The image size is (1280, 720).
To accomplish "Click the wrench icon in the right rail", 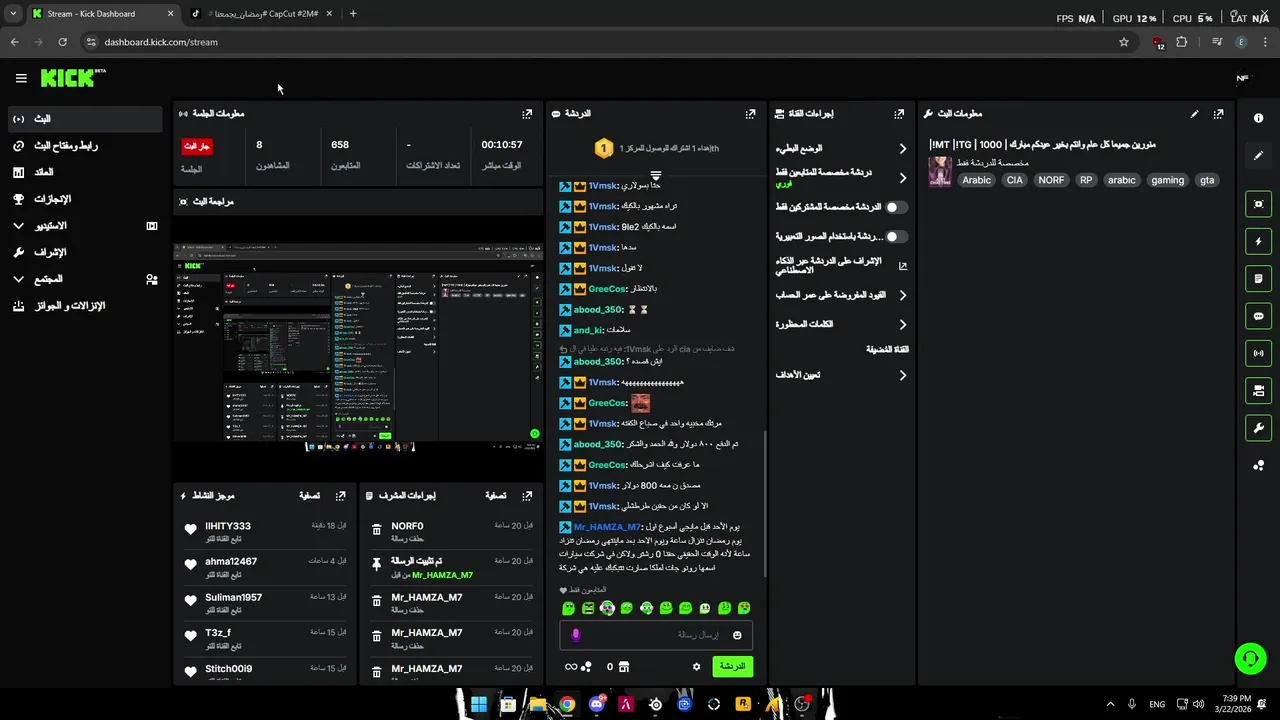I will [x=1258, y=428].
